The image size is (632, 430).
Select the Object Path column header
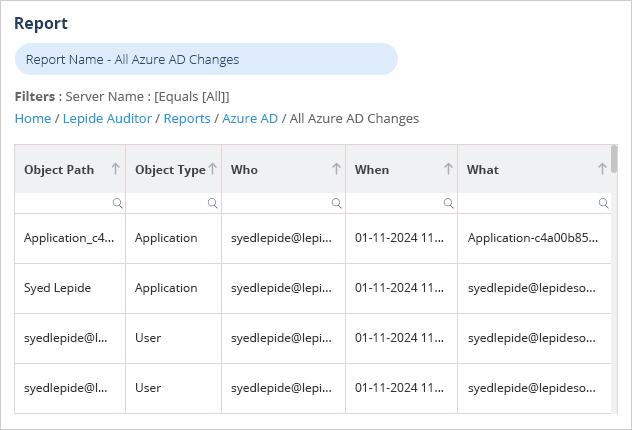[70, 169]
